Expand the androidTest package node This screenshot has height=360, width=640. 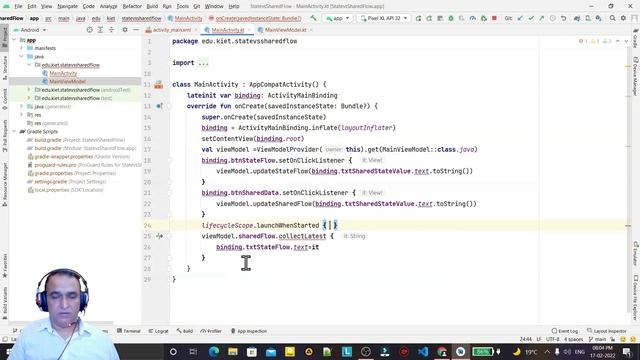coord(29,90)
